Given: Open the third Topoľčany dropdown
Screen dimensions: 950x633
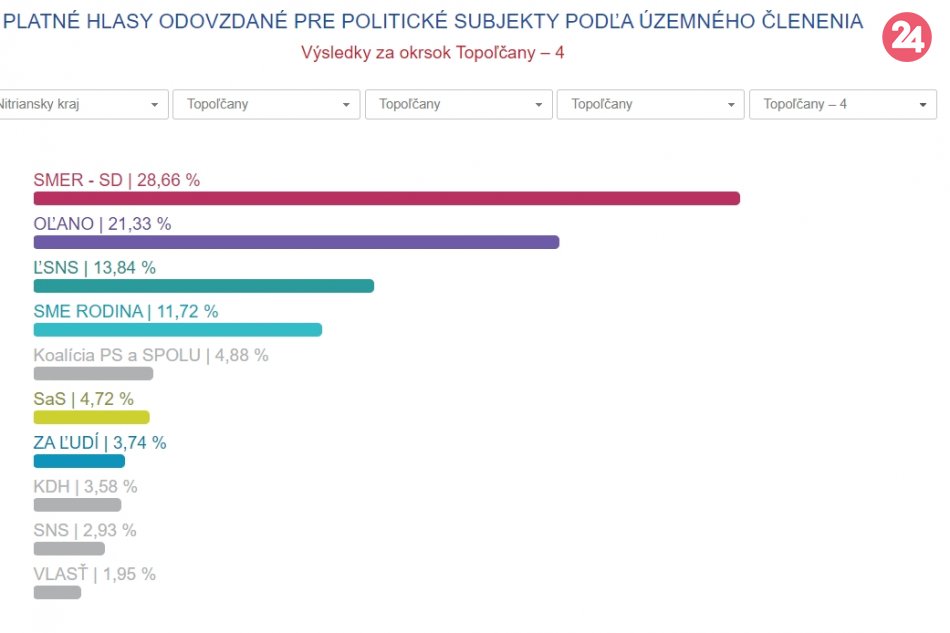Looking at the screenshot, I should 458,104.
